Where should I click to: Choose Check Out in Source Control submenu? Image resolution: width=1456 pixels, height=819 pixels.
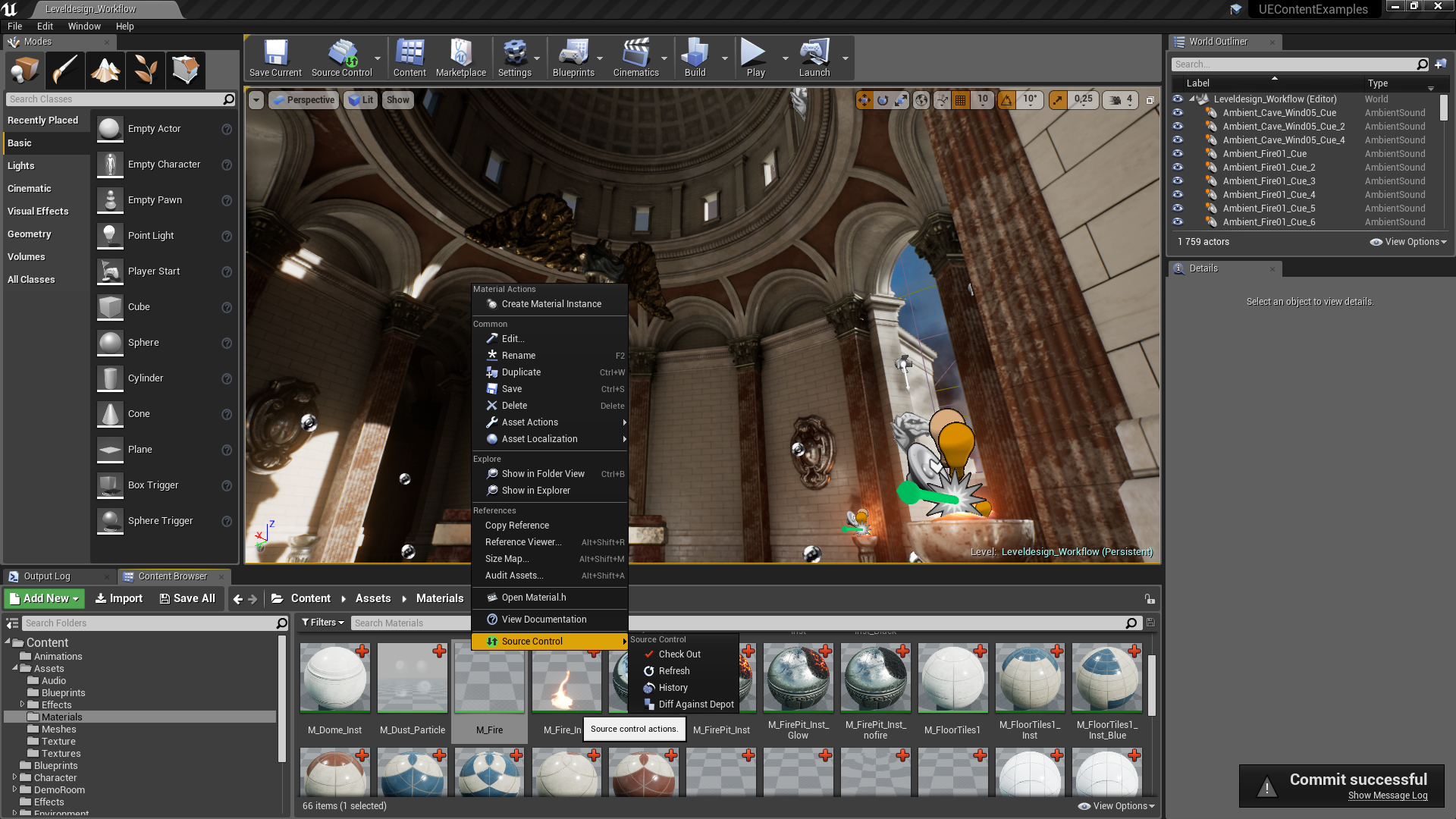click(679, 654)
